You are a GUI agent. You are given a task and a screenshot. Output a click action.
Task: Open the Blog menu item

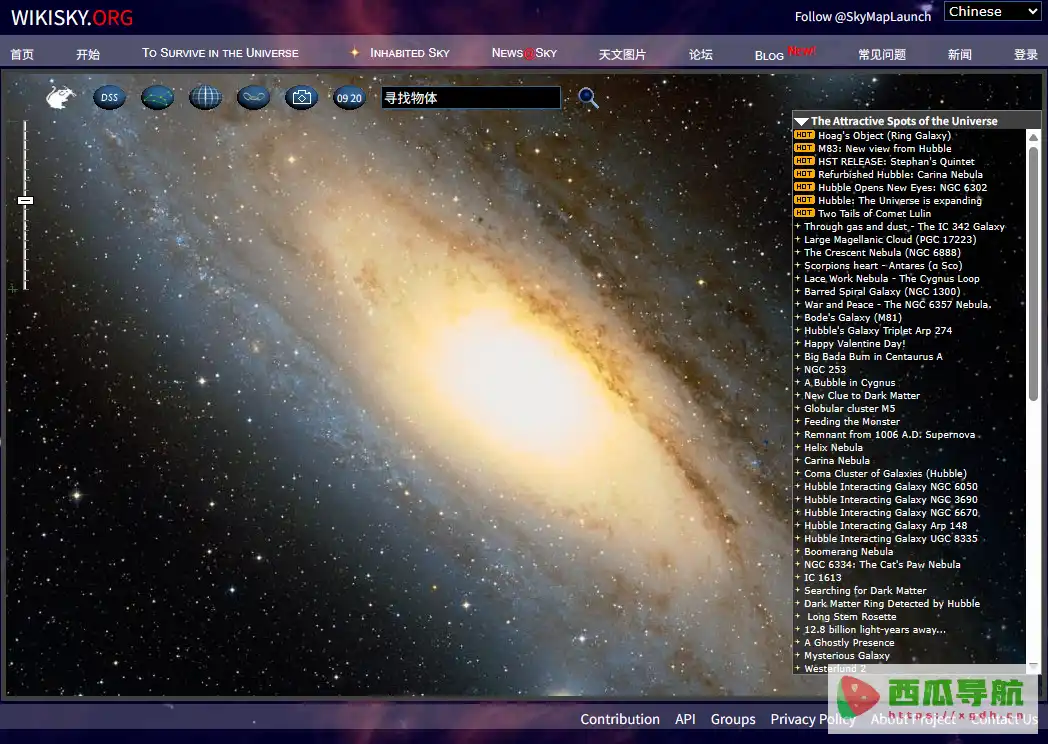769,55
